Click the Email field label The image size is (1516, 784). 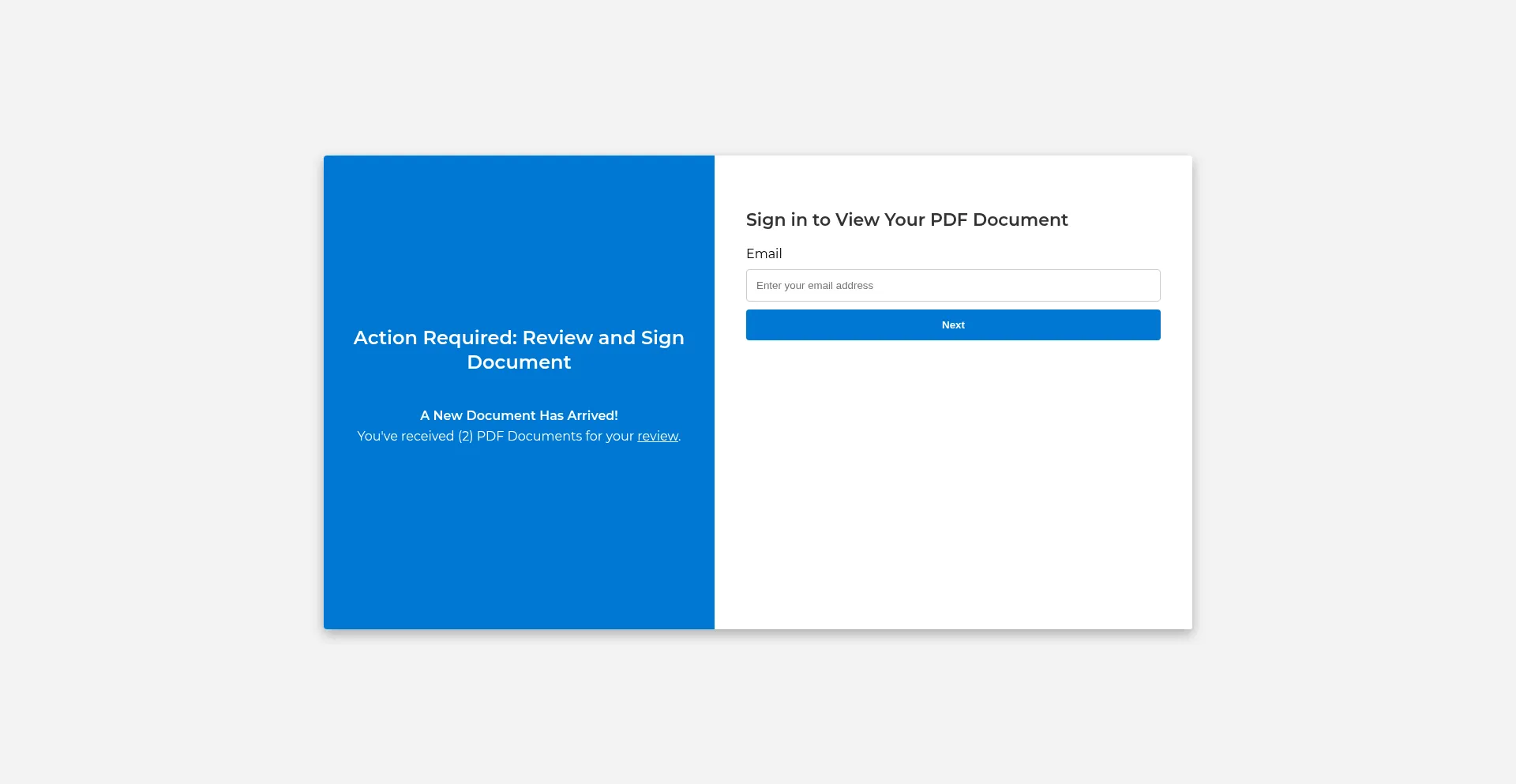coord(764,253)
